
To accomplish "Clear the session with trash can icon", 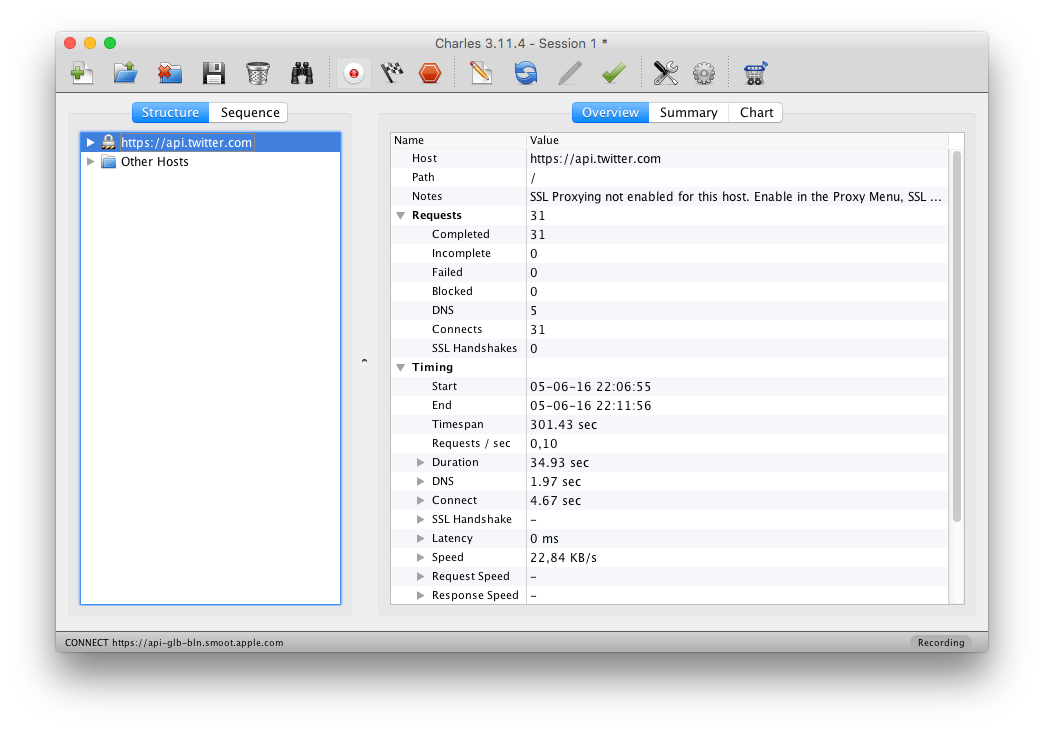I will pyautogui.click(x=257, y=73).
